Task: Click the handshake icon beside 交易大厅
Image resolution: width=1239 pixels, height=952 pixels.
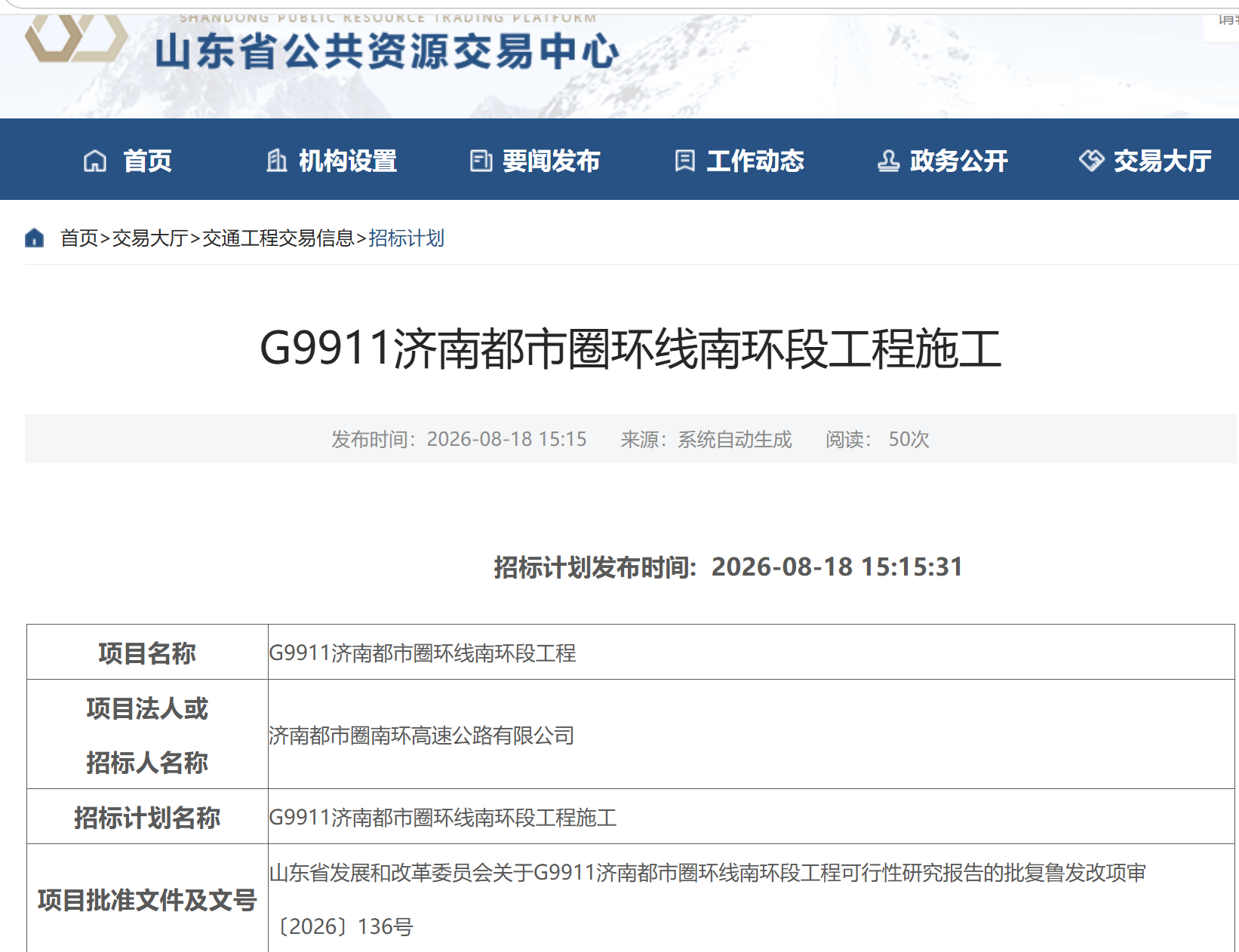Action: click(1091, 161)
